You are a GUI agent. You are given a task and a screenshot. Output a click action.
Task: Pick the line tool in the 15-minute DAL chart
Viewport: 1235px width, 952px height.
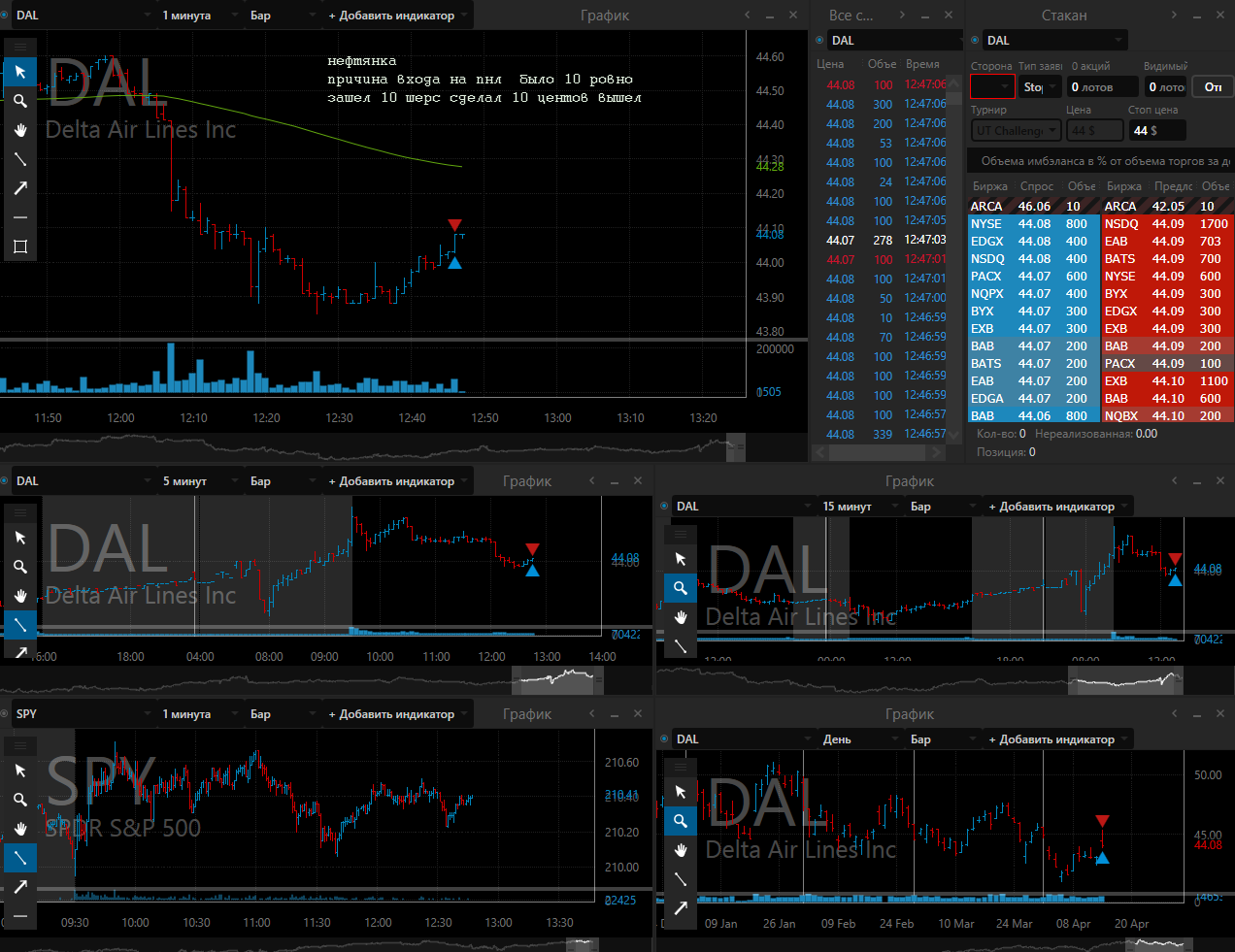tap(680, 645)
